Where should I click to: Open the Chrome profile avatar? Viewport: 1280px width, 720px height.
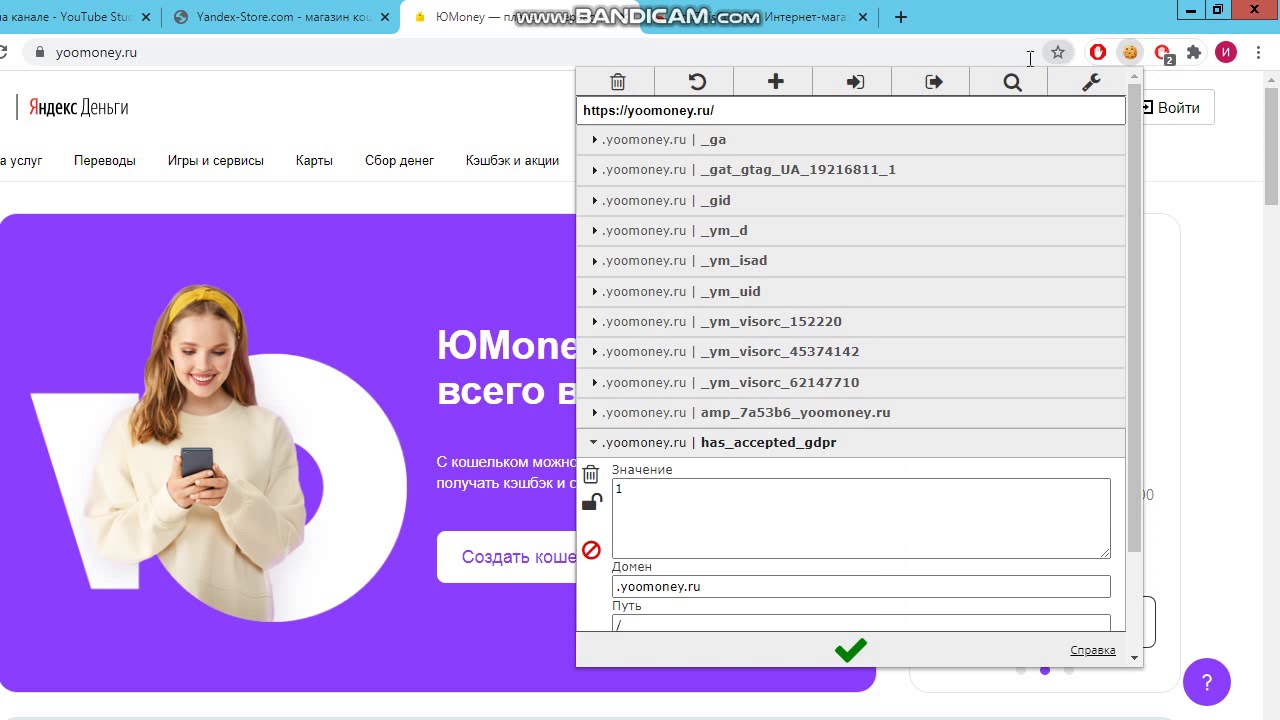(1226, 52)
